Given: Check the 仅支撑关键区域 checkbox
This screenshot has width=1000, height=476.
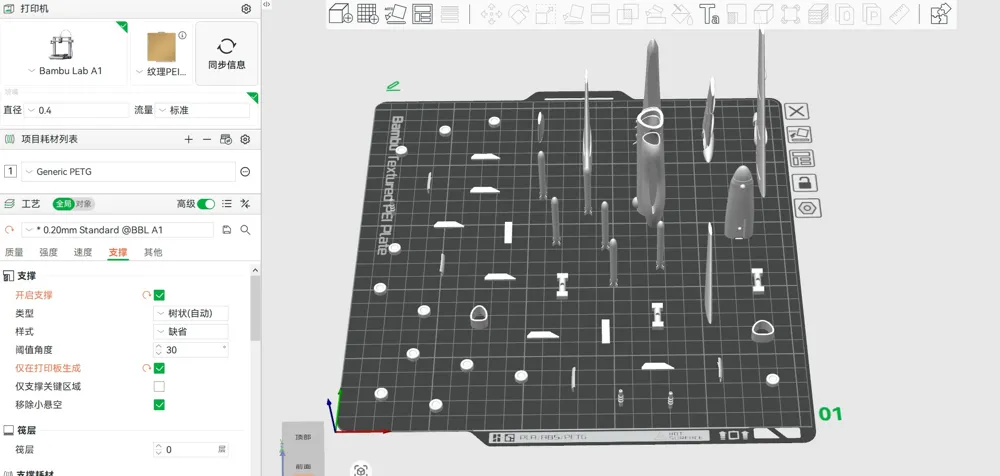Looking at the screenshot, I should [159, 387].
